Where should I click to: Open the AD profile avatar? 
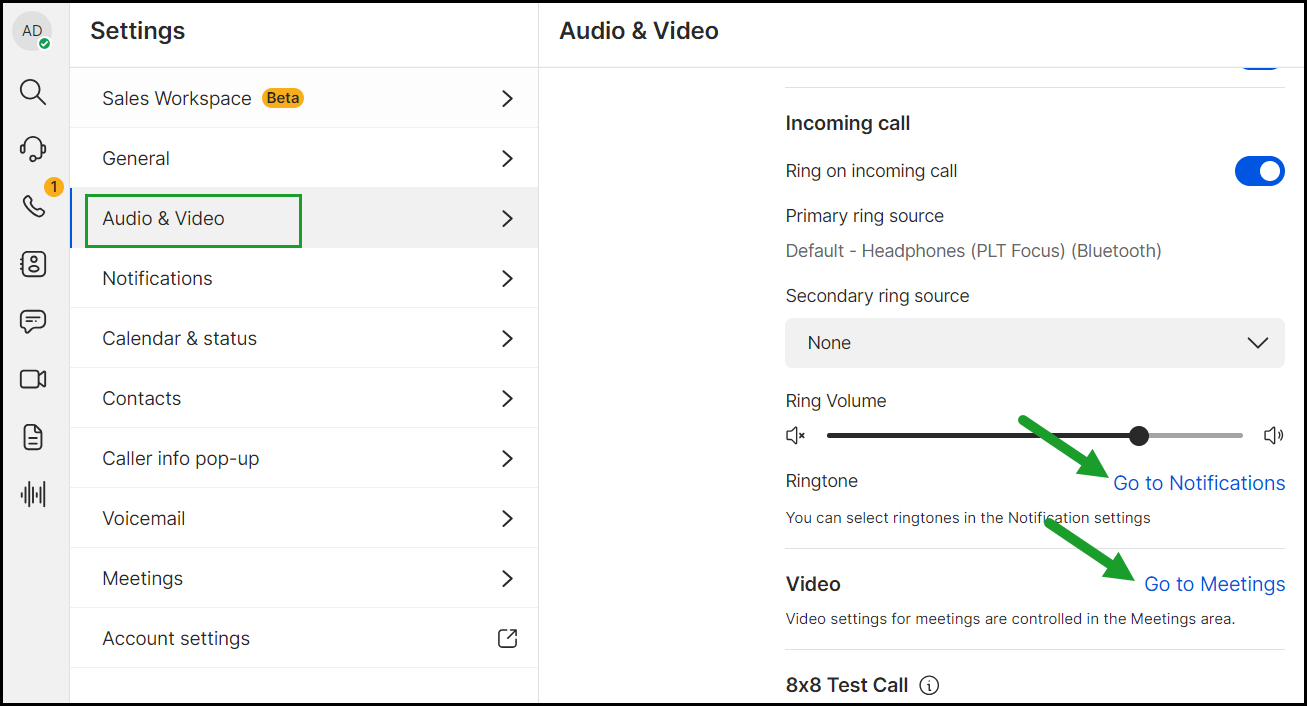coord(32,32)
